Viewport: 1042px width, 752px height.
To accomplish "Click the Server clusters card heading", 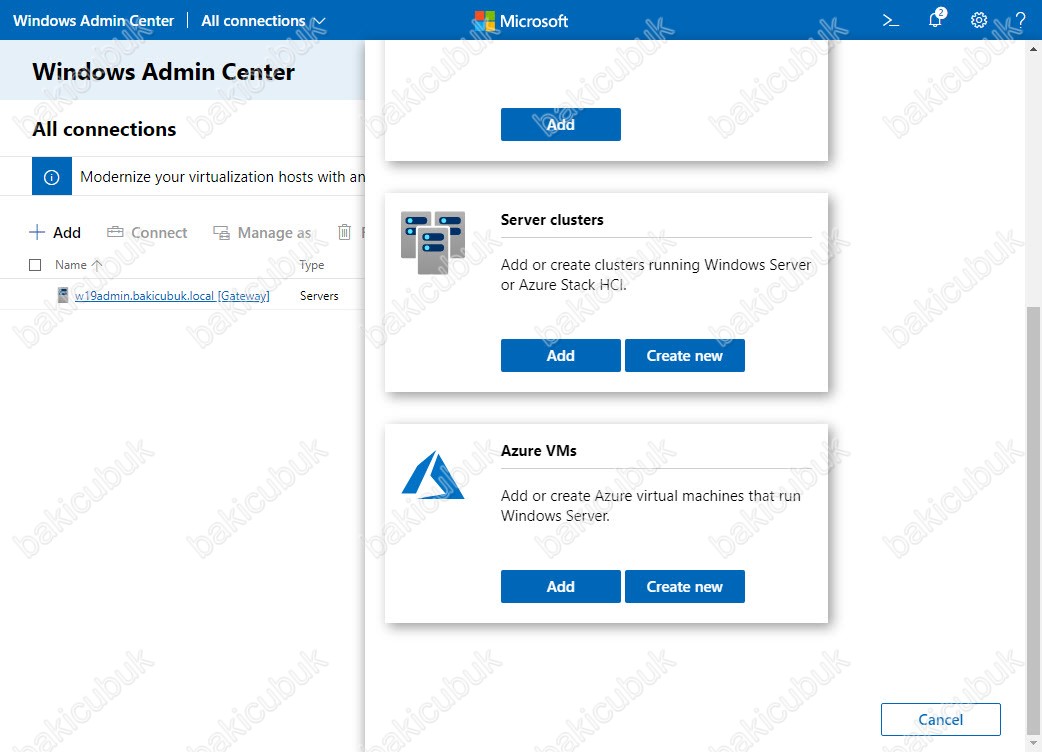I will click(552, 220).
